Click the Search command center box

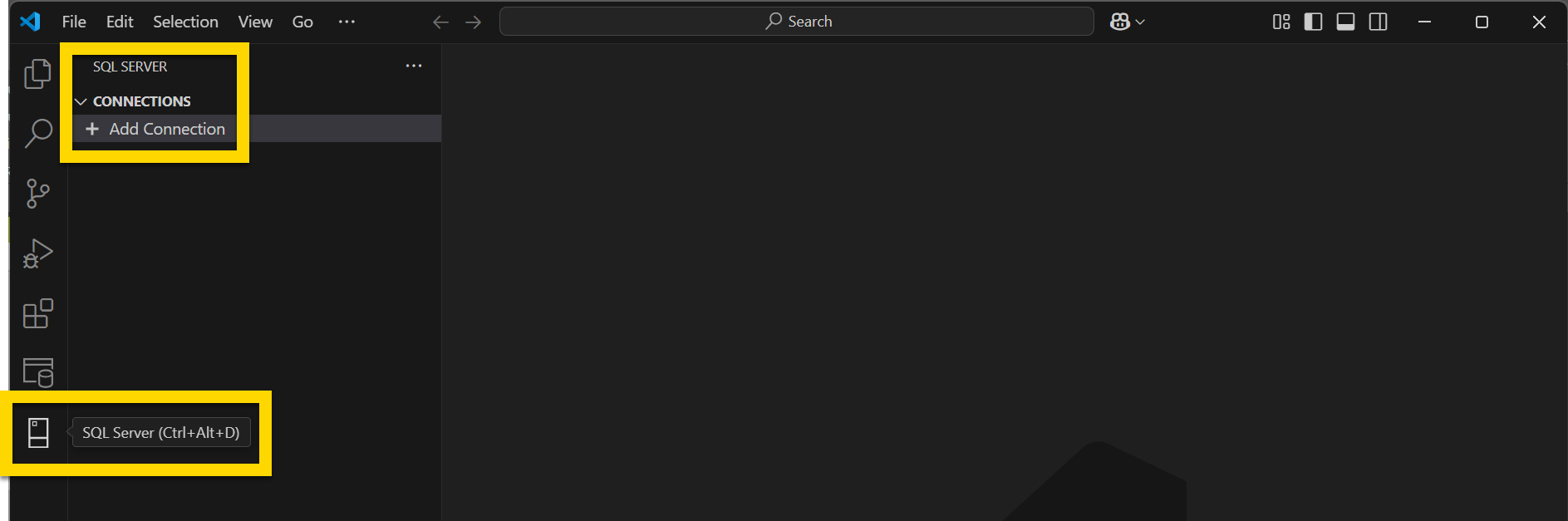796,22
